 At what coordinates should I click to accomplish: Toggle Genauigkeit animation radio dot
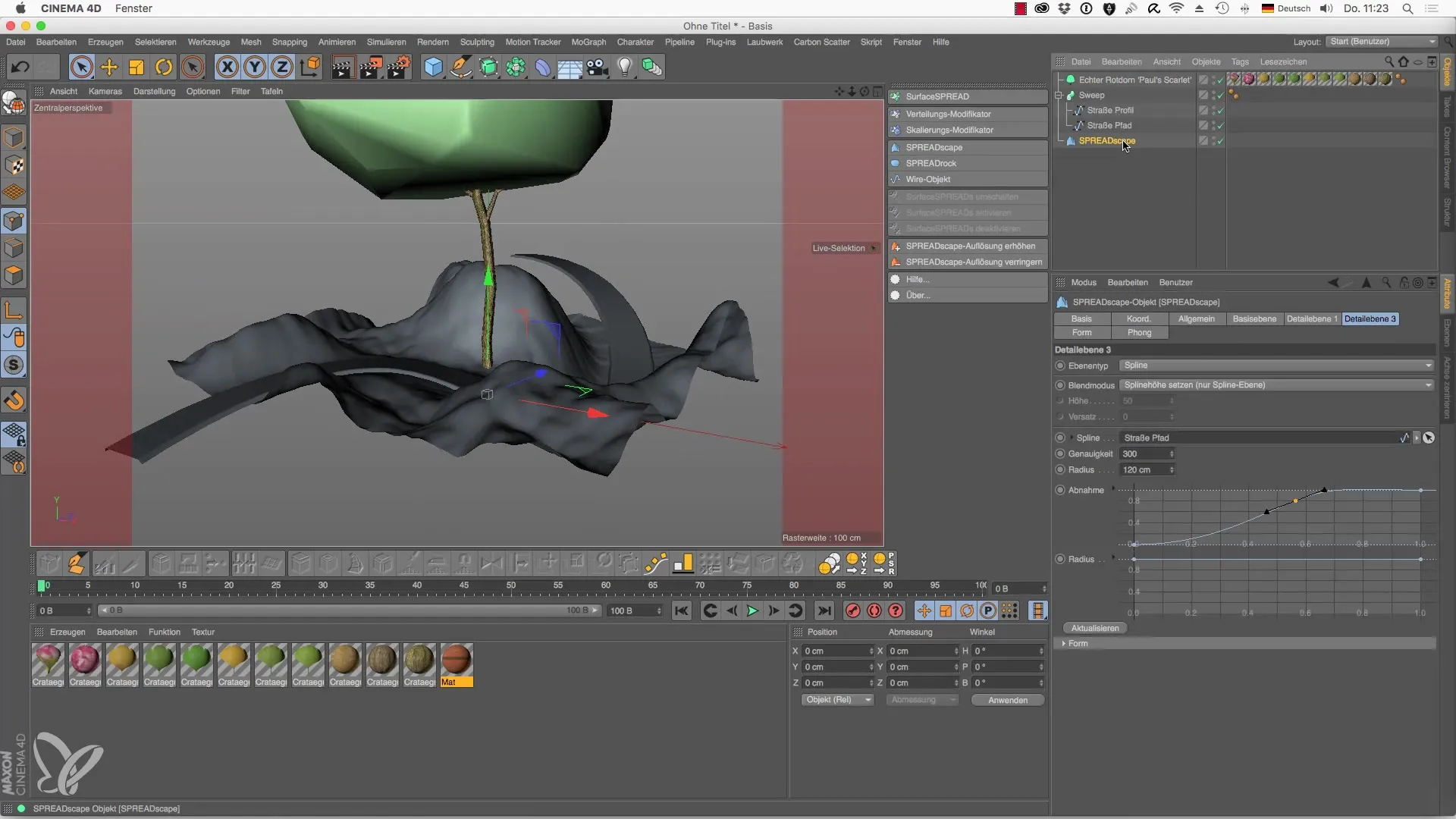[1060, 453]
